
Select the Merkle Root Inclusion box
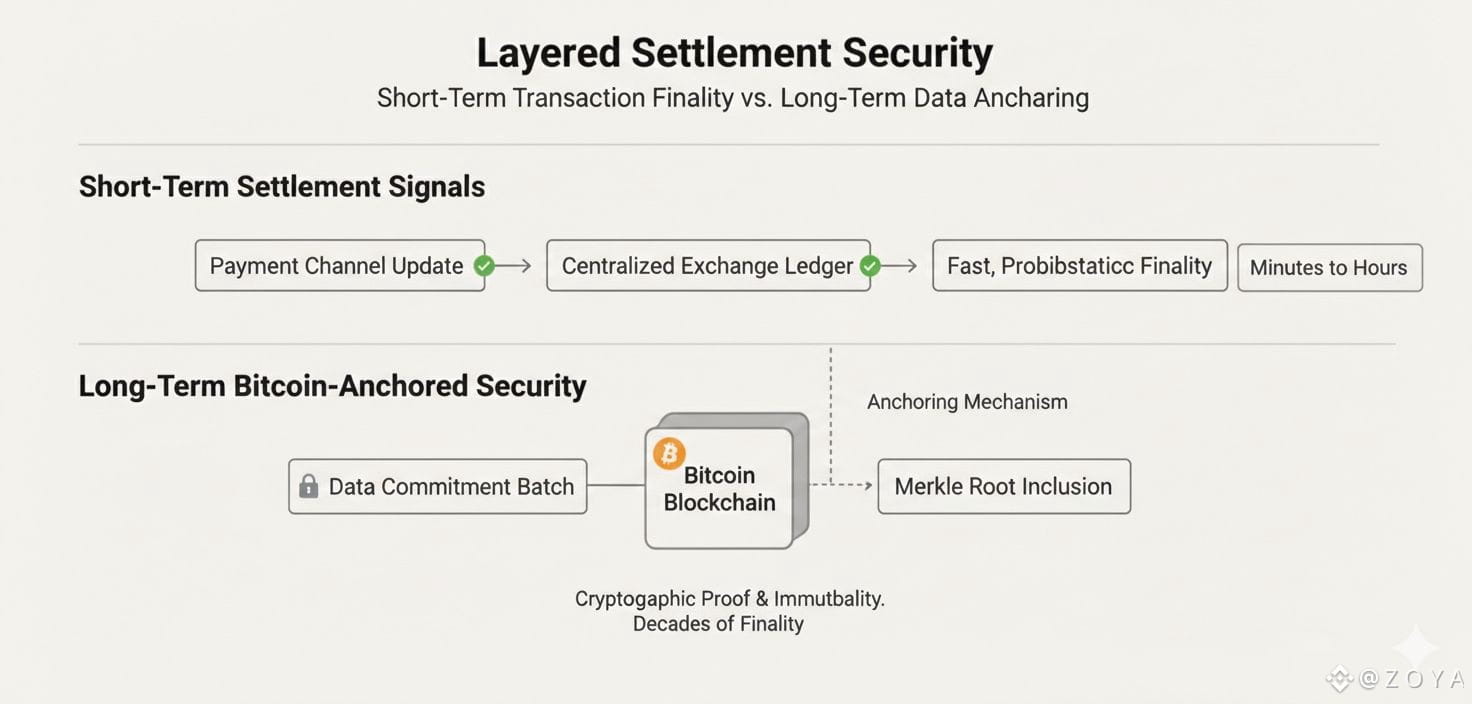[x=1003, y=487]
